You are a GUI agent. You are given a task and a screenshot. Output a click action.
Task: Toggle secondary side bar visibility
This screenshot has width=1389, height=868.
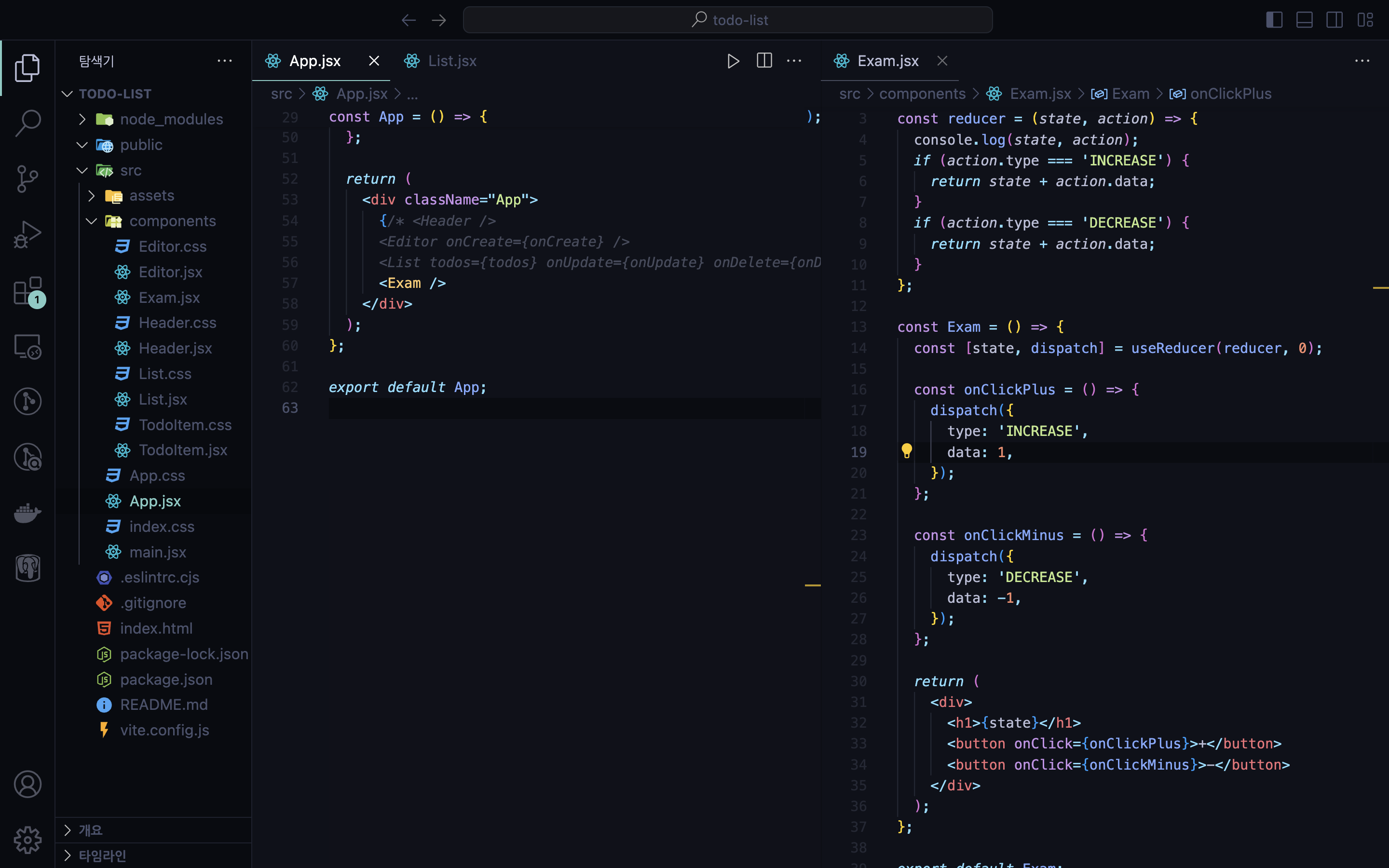[1335, 20]
